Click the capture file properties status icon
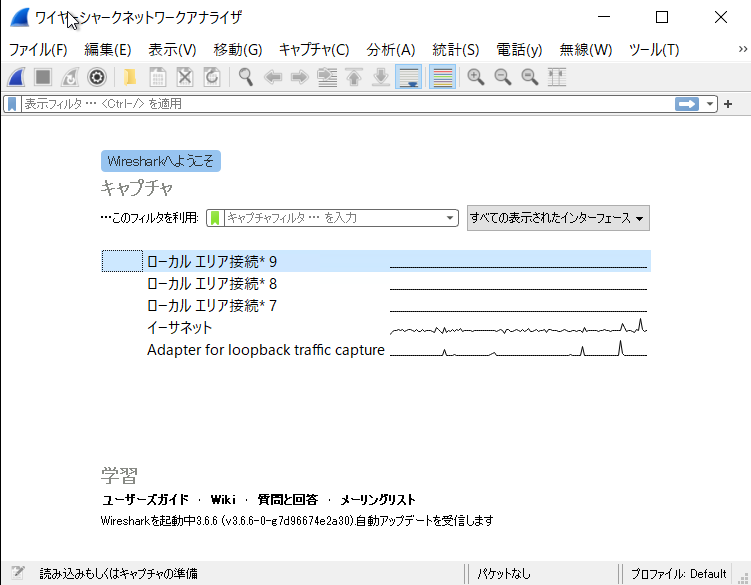The image size is (751, 585). (x=18, y=573)
